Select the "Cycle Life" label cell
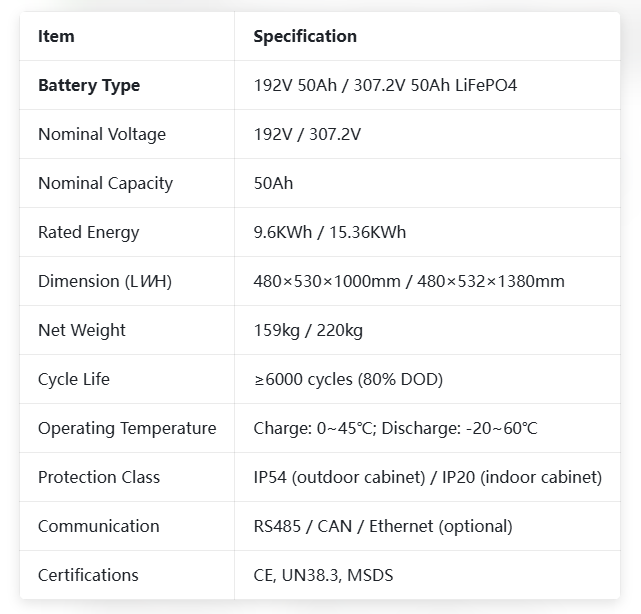Viewport: 641px width, 614px height. pos(74,379)
